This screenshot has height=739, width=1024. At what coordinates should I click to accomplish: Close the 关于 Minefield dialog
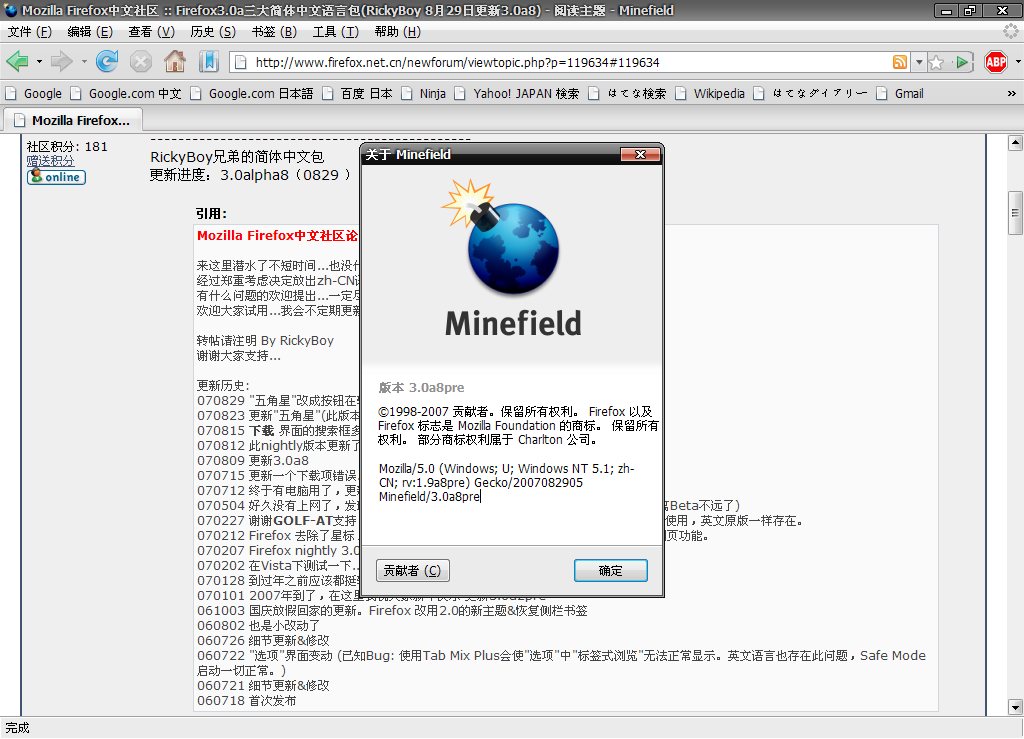coord(640,154)
